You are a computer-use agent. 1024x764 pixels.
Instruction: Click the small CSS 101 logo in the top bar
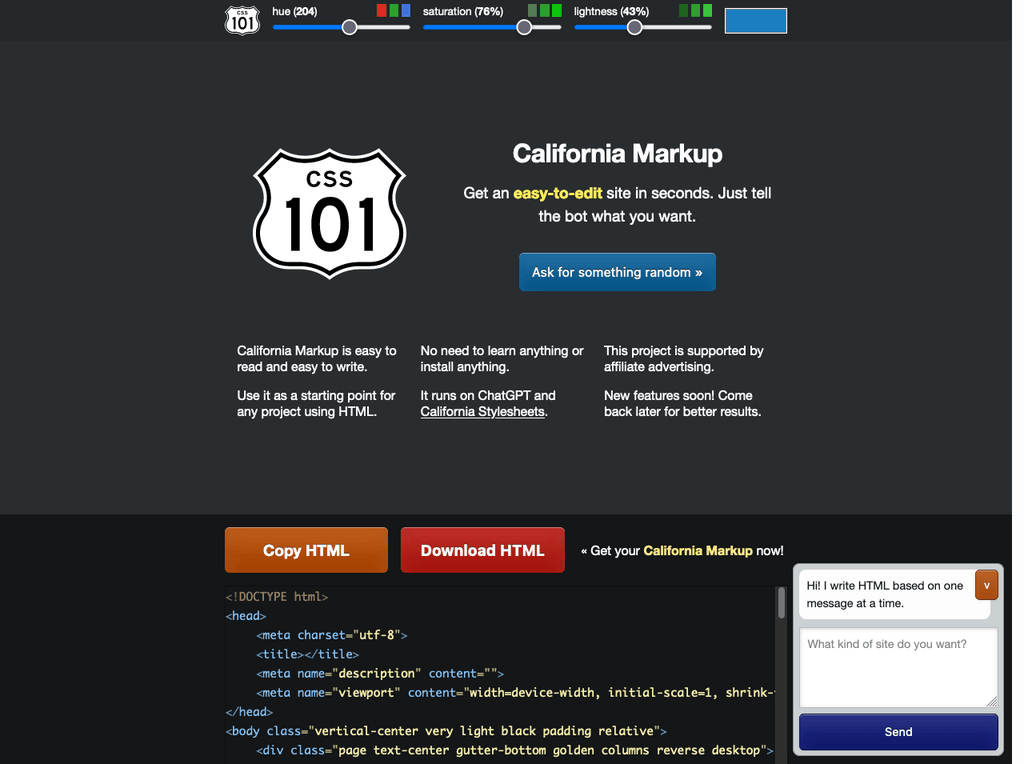(242, 19)
